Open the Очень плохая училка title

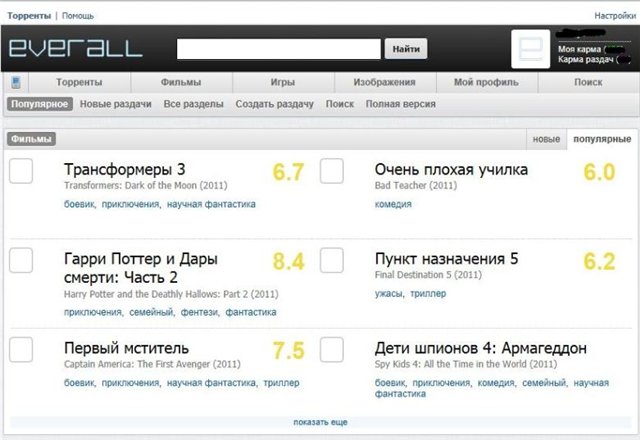(x=451, y=169)
